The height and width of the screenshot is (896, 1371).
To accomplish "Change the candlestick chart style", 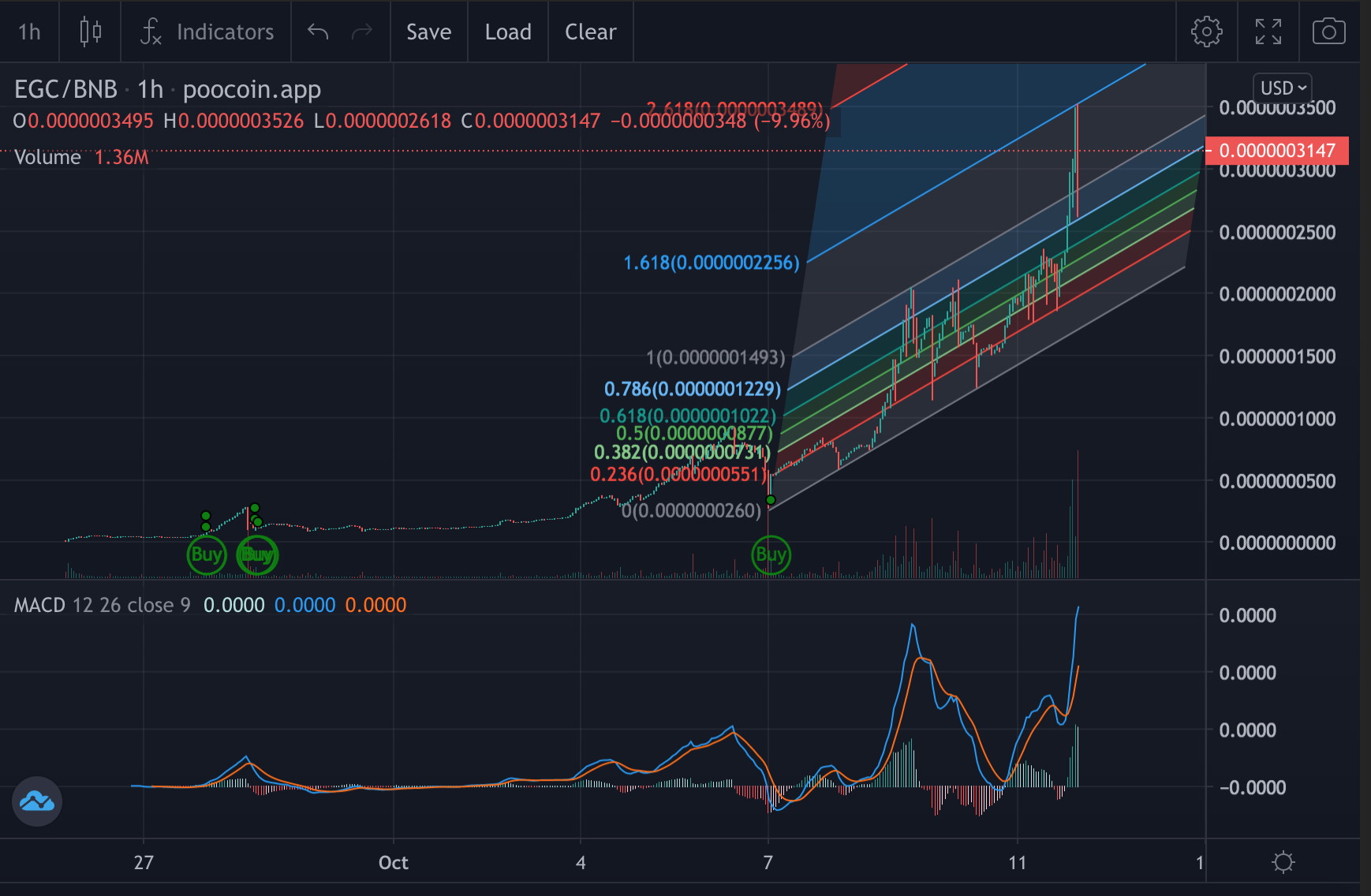I will tap(91, 32).
